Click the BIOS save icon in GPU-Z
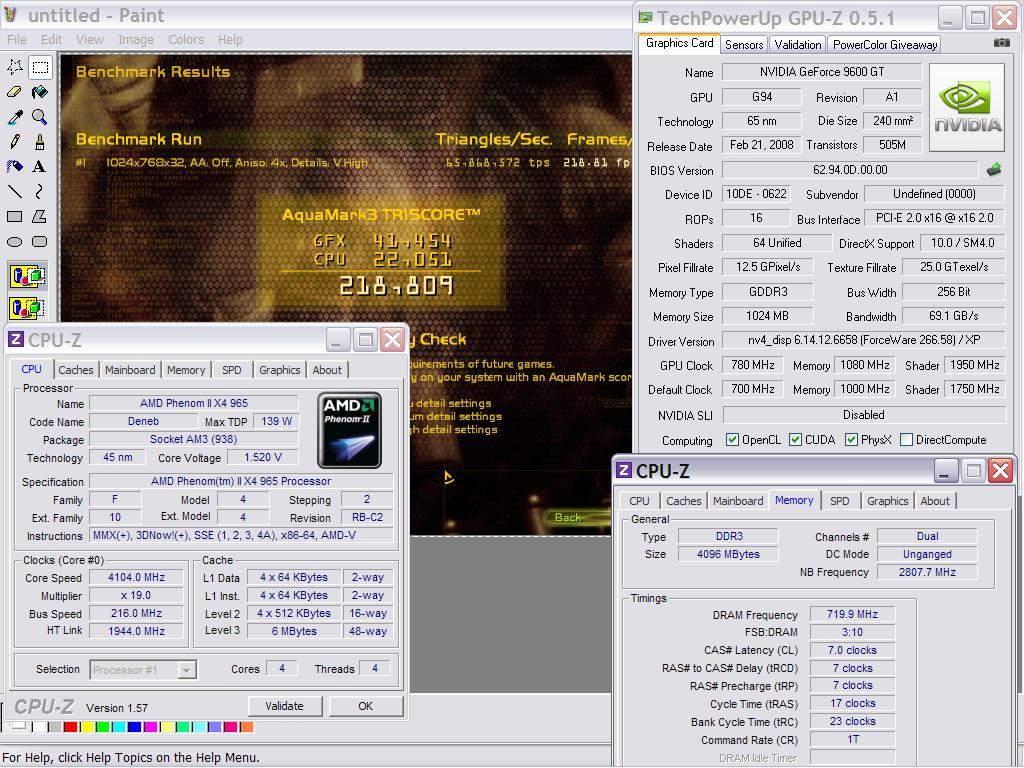 (993, 170)
